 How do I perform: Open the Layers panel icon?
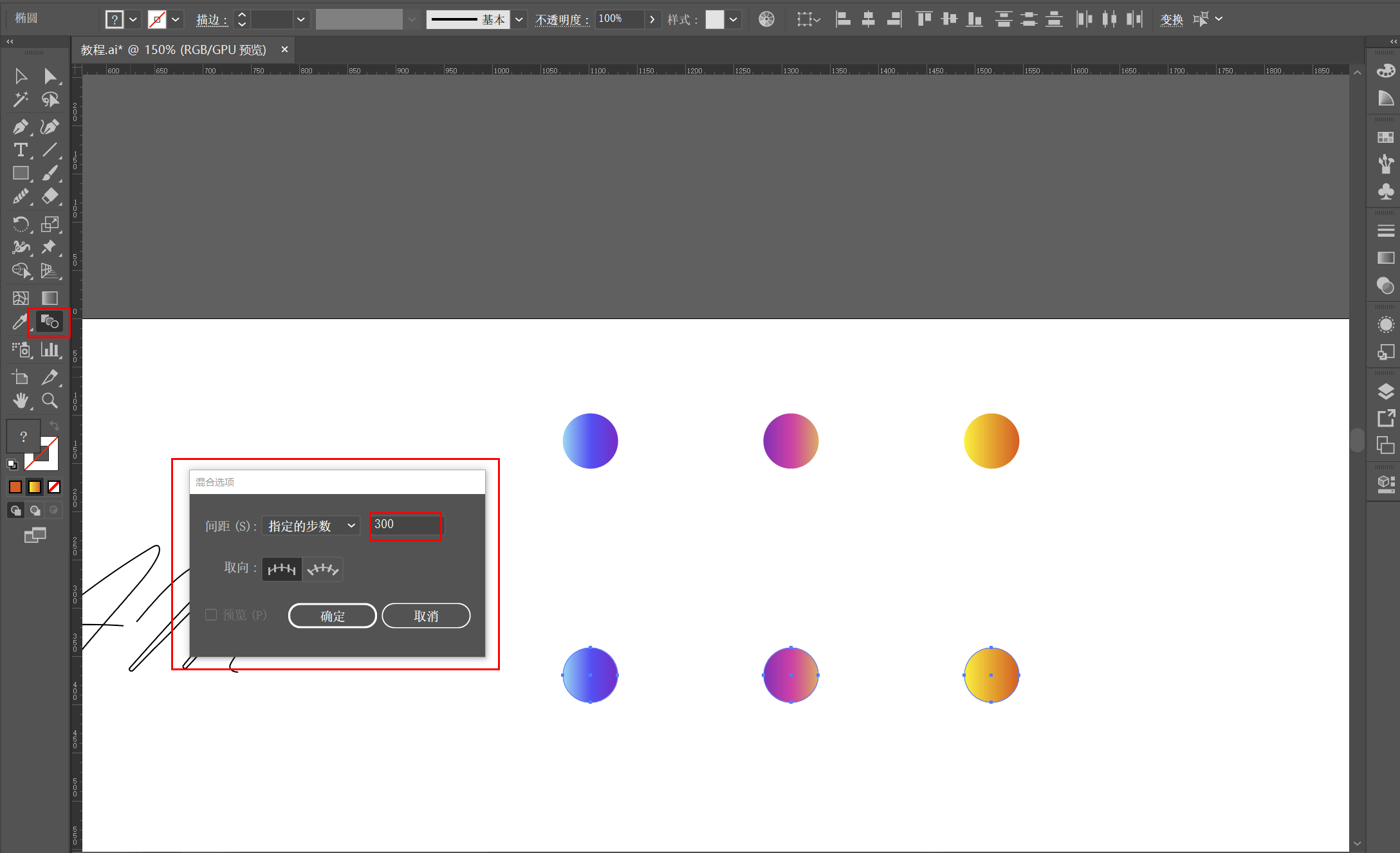[1386, 391]
